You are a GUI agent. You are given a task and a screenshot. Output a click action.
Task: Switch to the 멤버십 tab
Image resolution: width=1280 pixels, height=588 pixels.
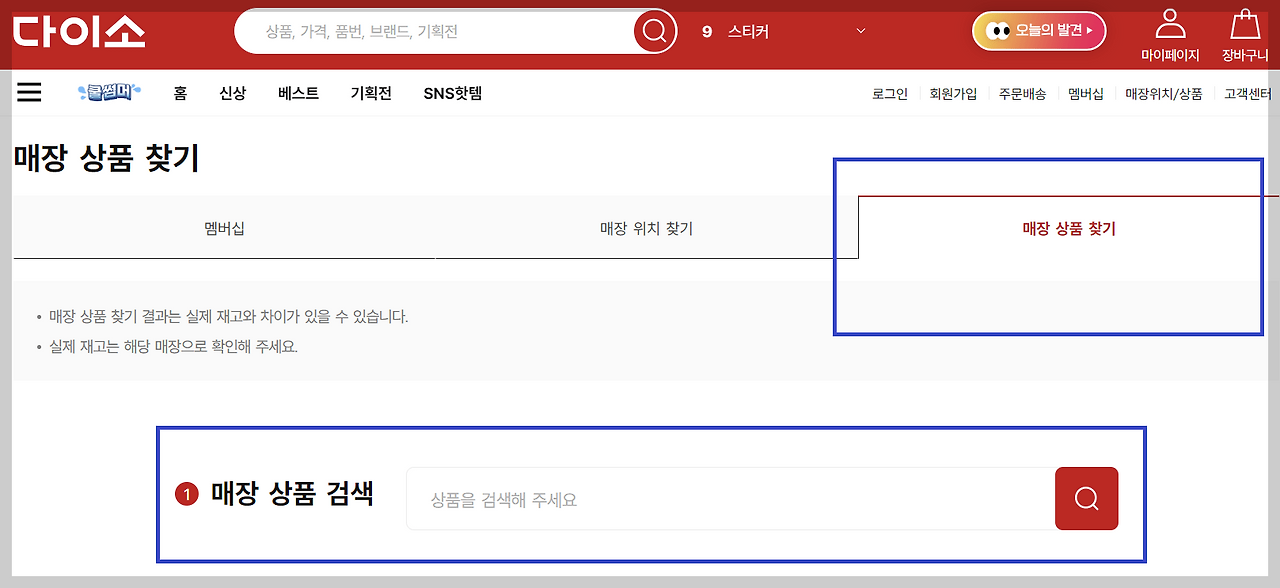[x=224, y=228]
